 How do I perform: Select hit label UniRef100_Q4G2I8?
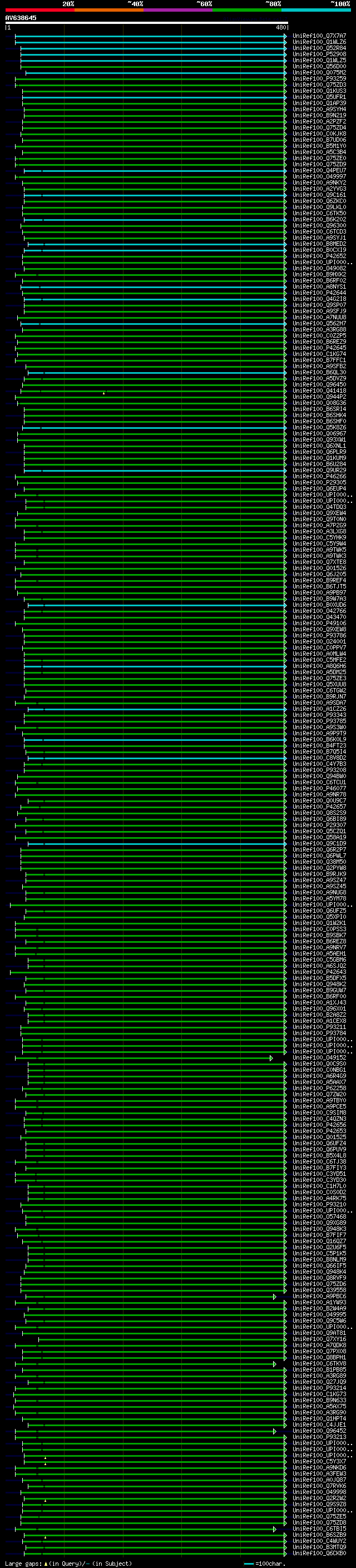319,299
